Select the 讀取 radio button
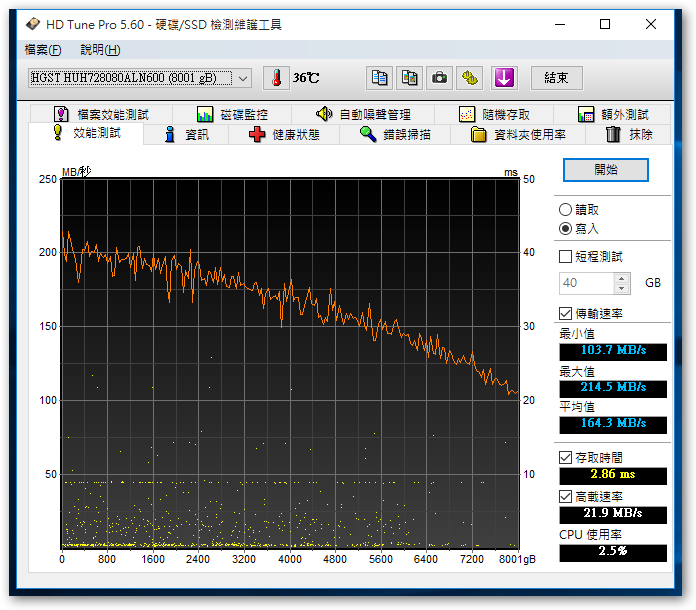696x610 pixels. (x=566, y=210)
